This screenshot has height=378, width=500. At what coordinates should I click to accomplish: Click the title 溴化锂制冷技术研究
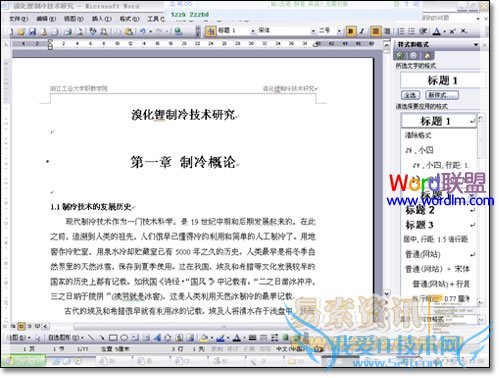pos(183,115)
